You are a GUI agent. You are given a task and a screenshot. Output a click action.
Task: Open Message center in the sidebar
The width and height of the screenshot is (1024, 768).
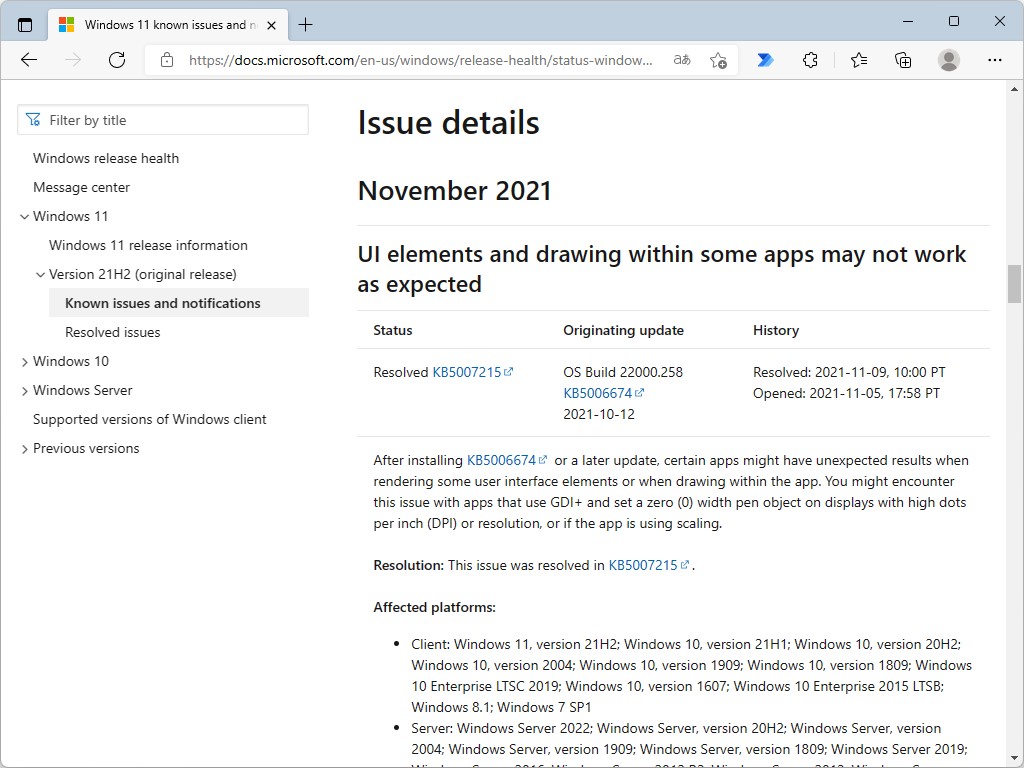tap(81, 187)
